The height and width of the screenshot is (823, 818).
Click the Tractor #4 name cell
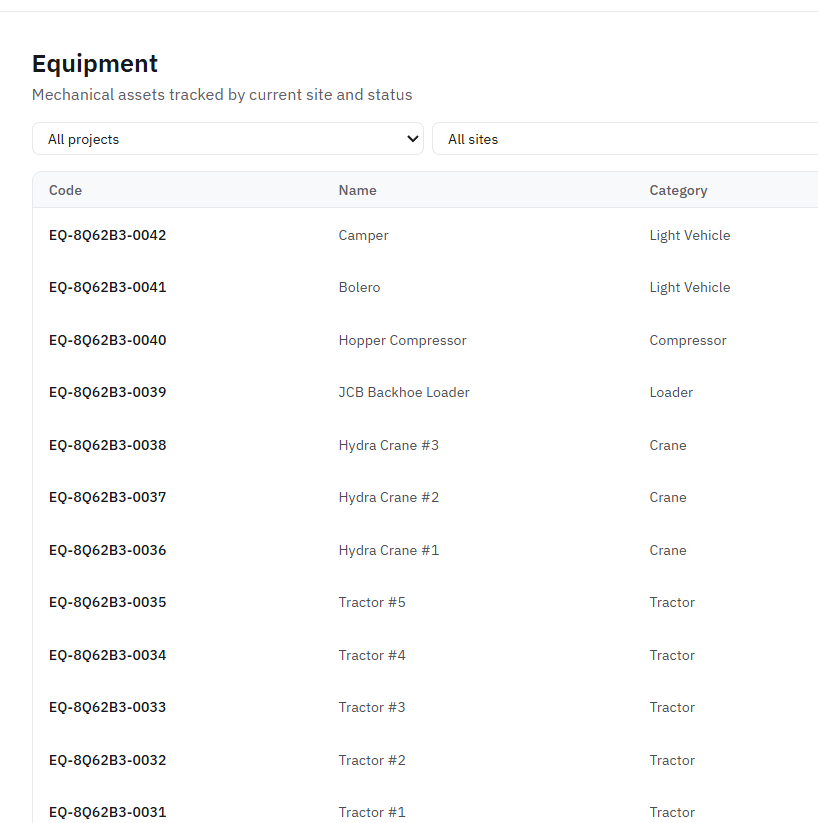point(372,655)
